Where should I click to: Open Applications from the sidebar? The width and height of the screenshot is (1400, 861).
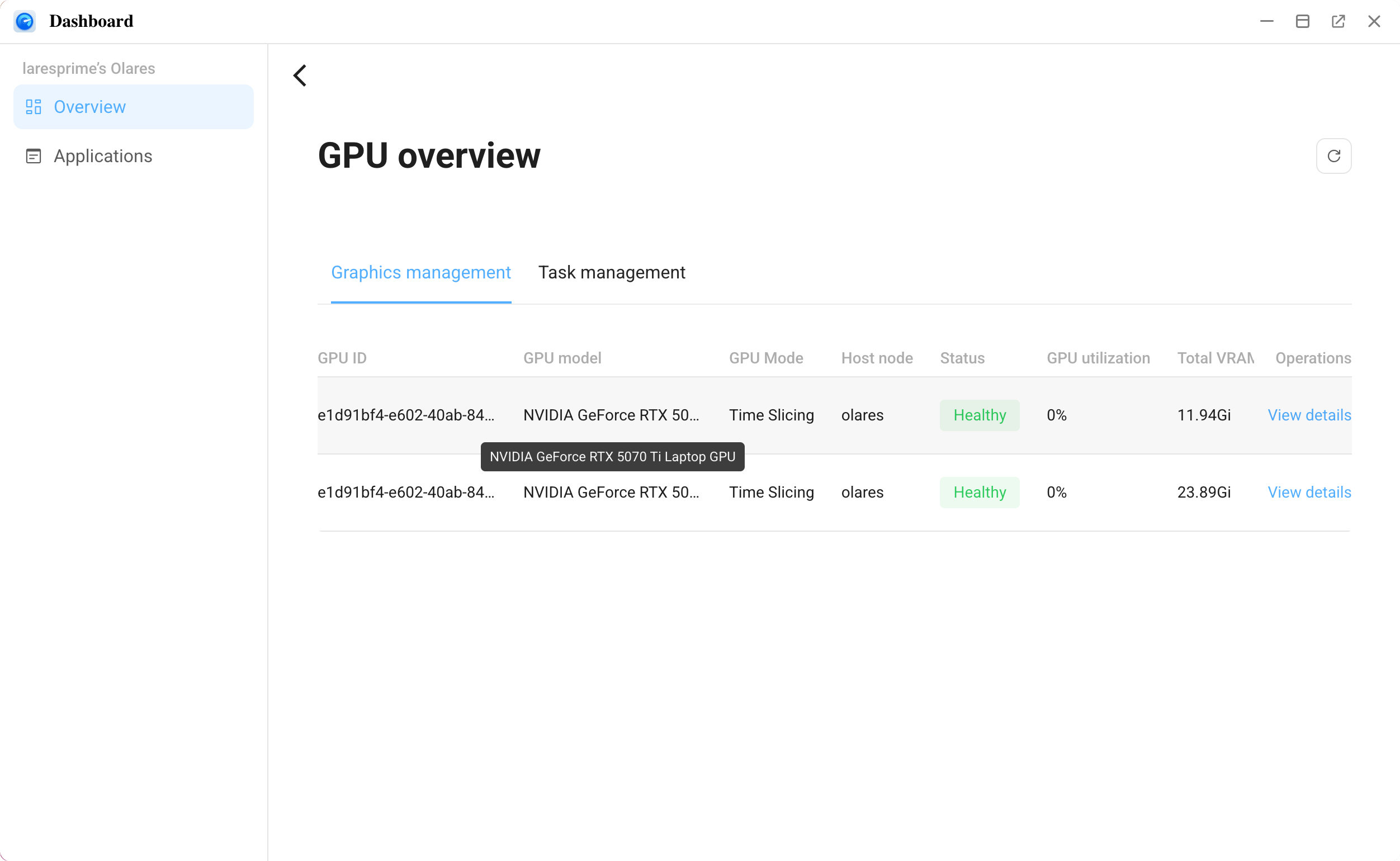tap(103, 155)
